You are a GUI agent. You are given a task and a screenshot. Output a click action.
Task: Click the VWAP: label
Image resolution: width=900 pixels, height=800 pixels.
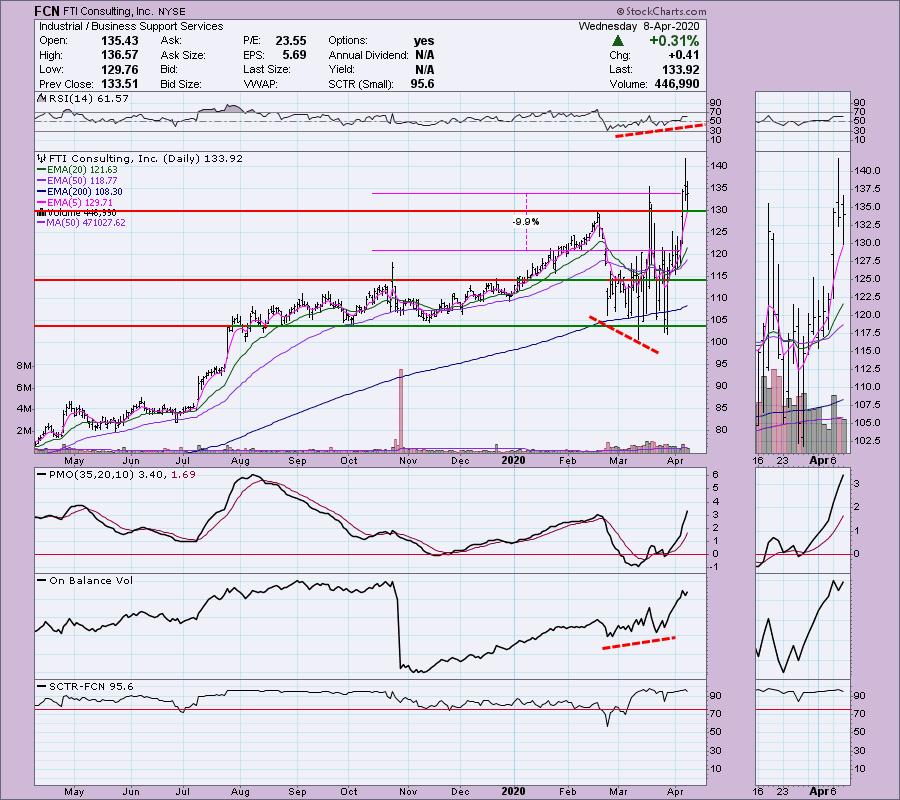(260, 84)
